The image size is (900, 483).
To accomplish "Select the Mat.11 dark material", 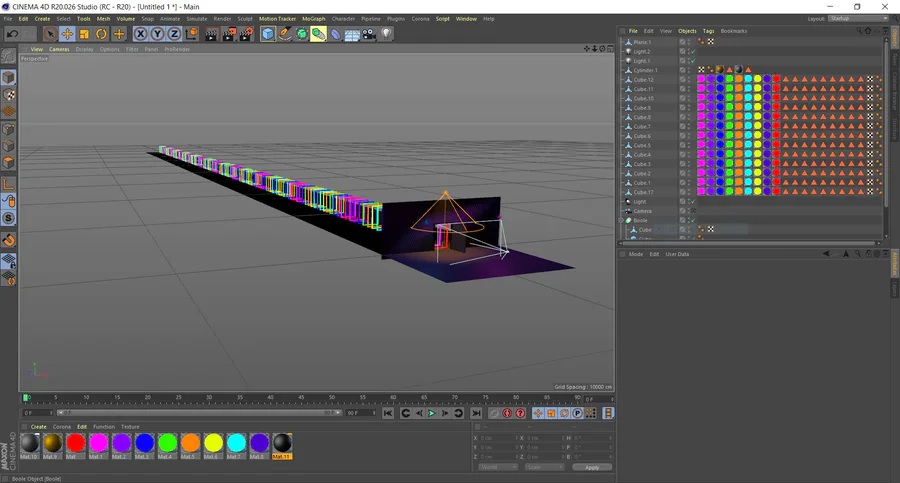I will 282,444.
